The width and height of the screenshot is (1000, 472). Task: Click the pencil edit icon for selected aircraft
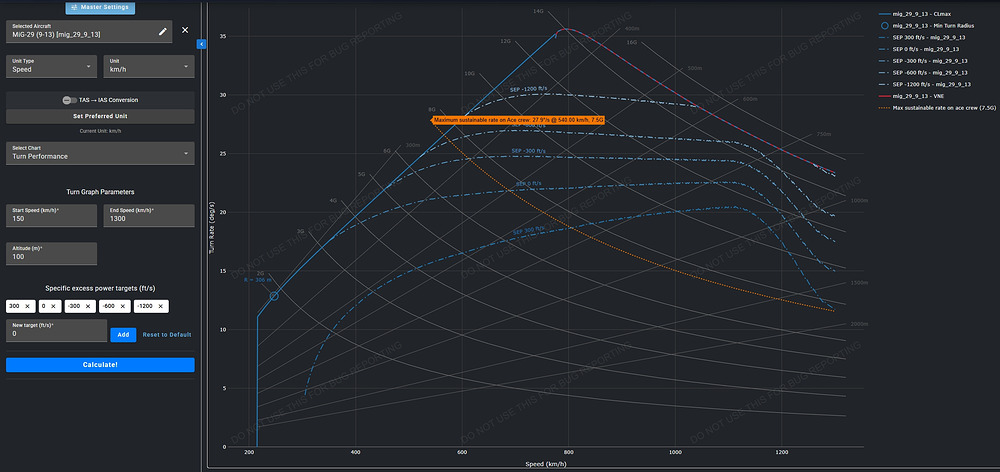pyautogui.click(x=163, y=32)
